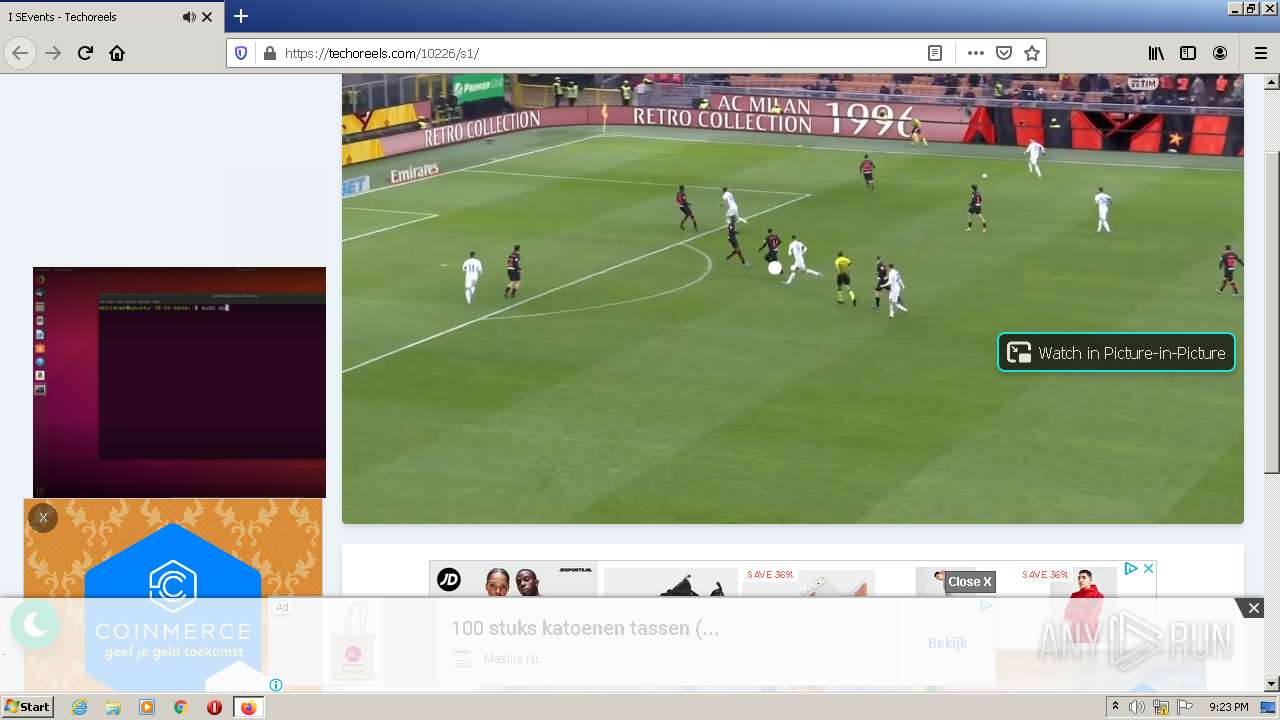
Task: Open JD Sports logo ad
Action: tap(449, 579)
